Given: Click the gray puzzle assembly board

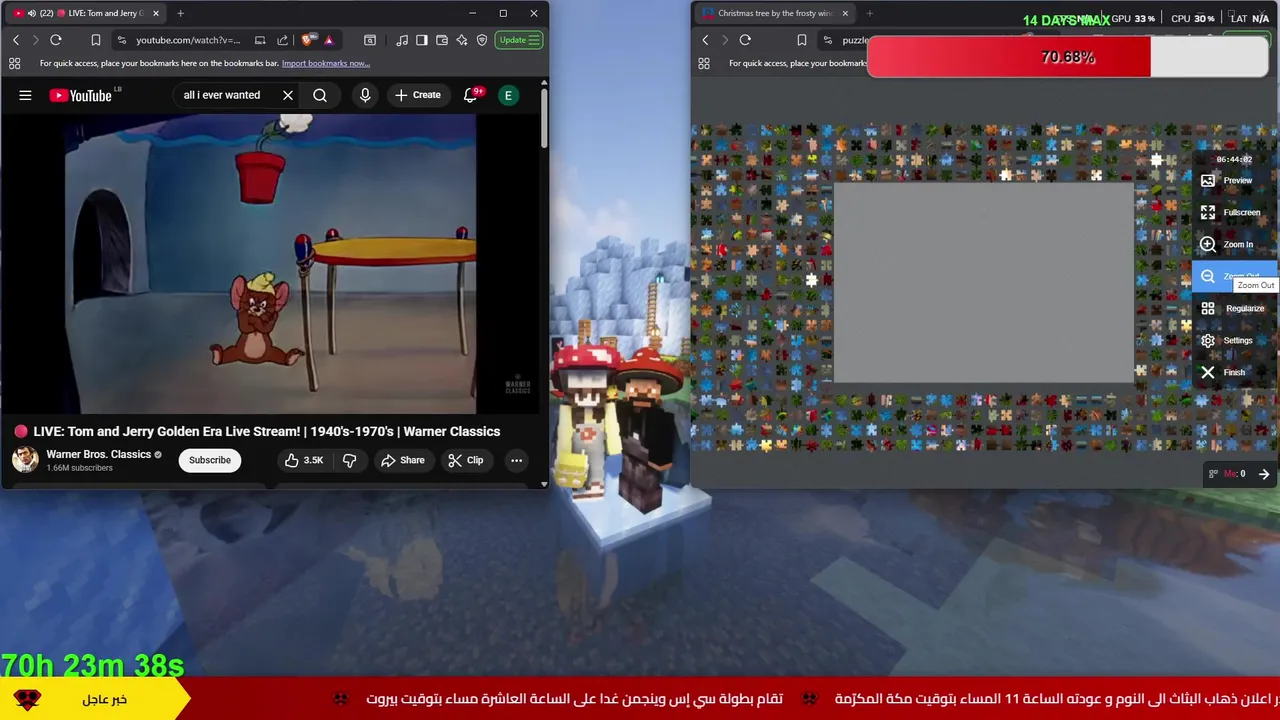Looking at the screenshot, I should tap(984, 283).
